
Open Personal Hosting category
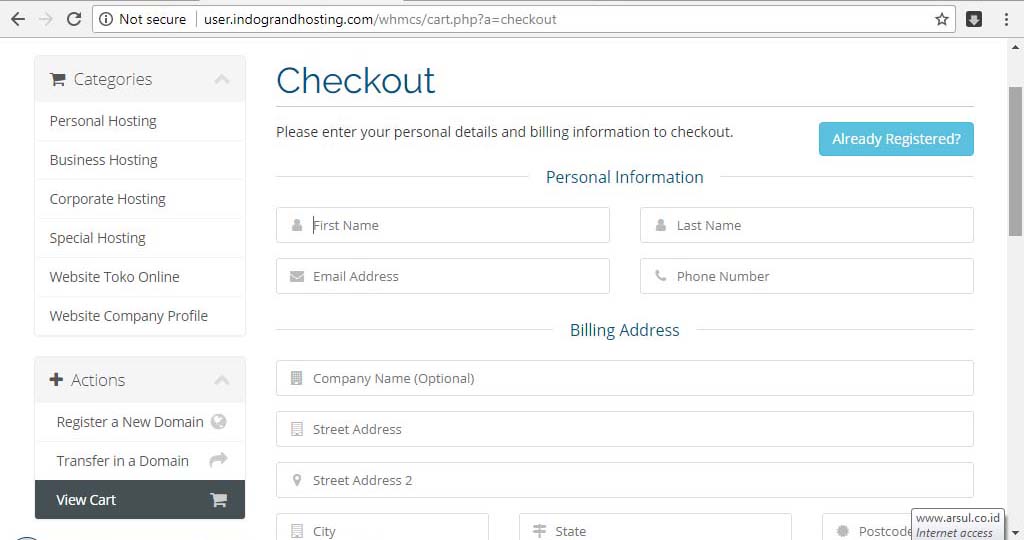(x=103, y=121)
